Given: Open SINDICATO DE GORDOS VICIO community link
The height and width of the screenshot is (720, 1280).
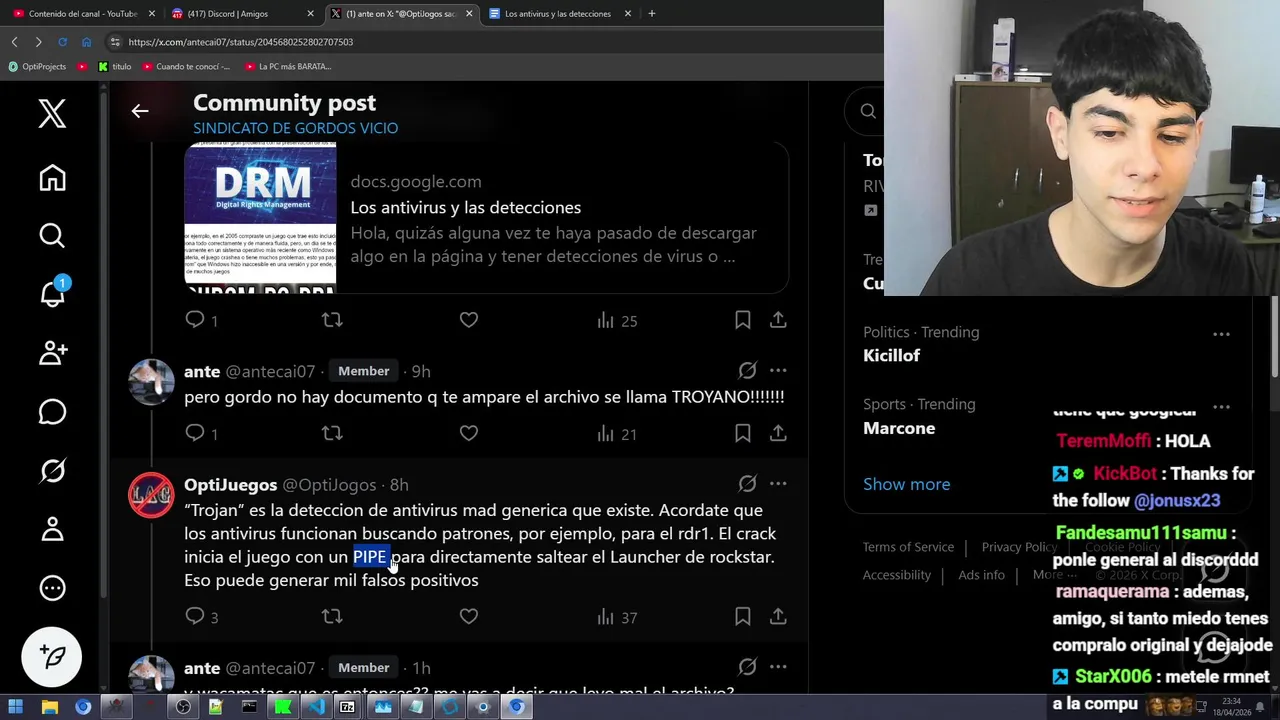Looking at the screenshot, I should [x=295, y=128].
